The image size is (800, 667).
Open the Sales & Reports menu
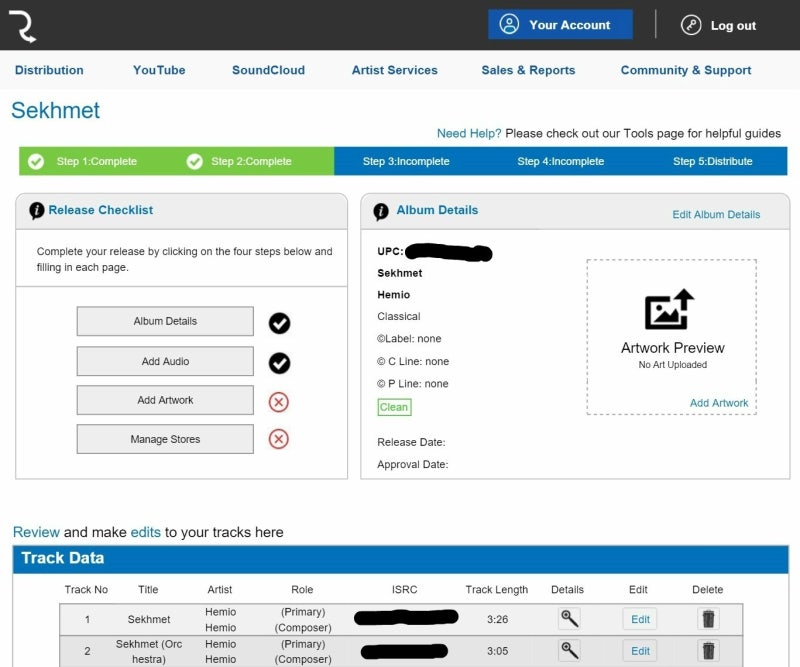click(528, 70)
